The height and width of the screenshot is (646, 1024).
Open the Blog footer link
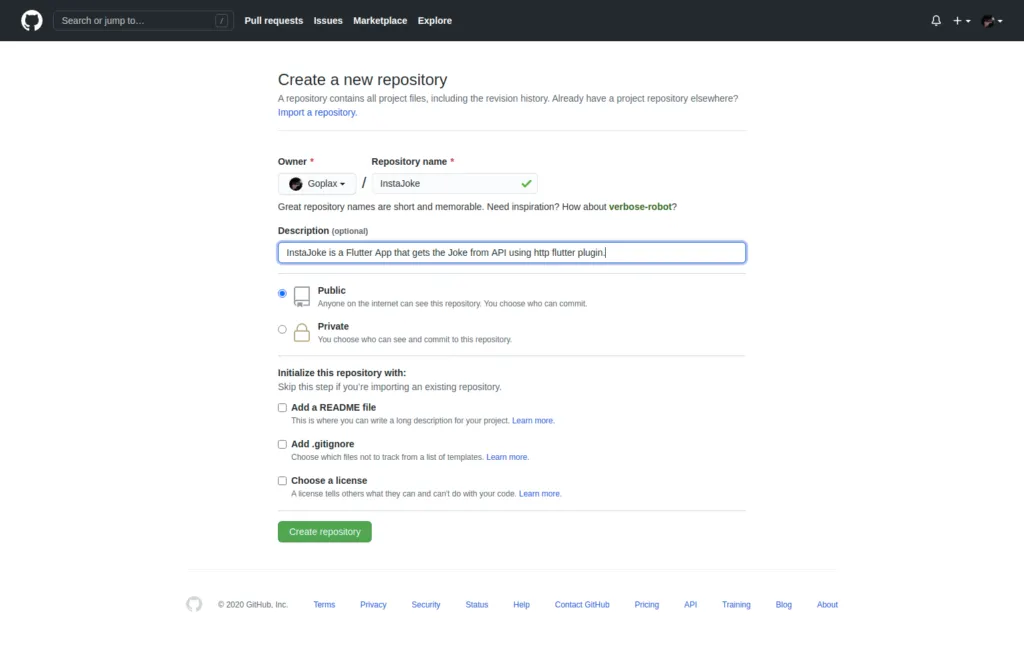pyautogui.click(x=784, y=605)
